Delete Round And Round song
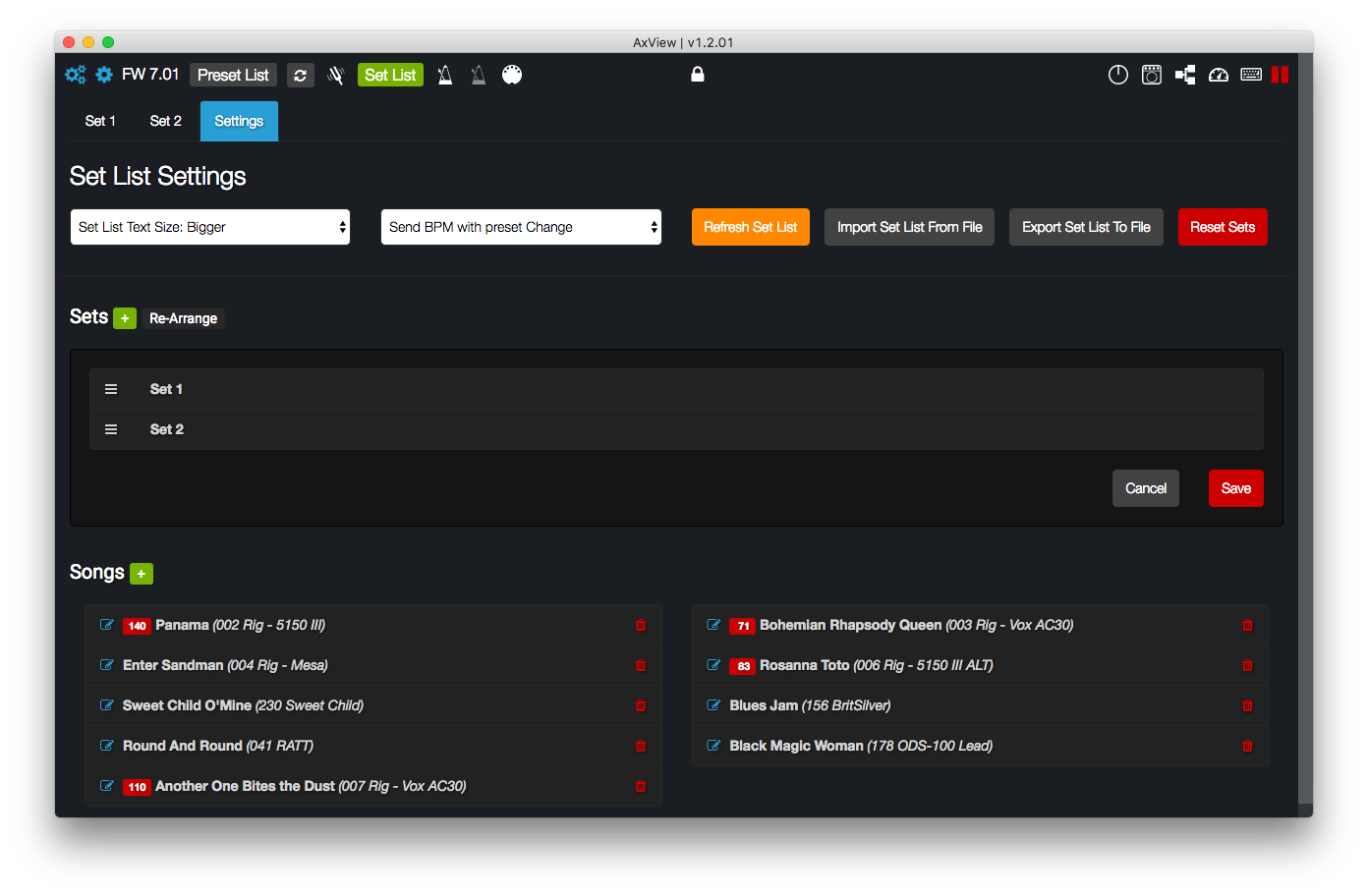This screenshot has height=896, width=1368. [641, 746]
